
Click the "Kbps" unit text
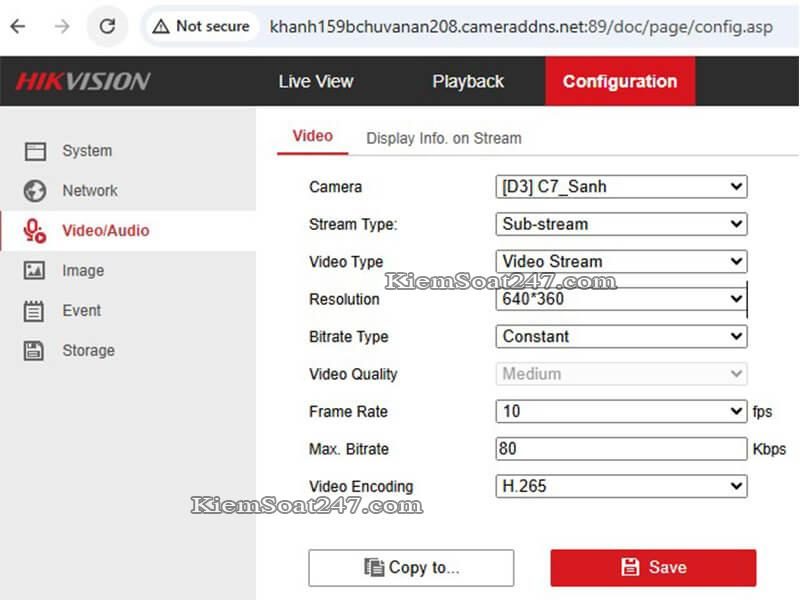pyautogui.click(x=769, y=449)
